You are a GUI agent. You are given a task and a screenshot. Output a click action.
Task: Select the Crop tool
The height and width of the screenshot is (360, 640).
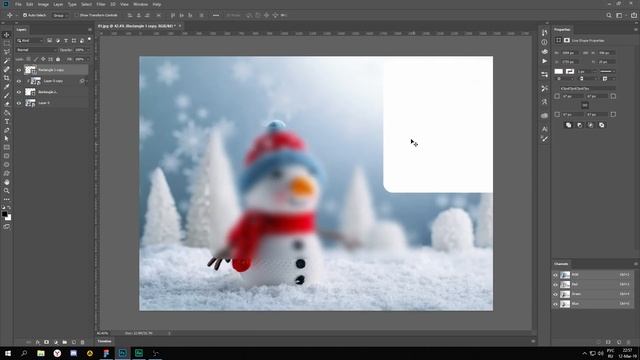pyautogui.click(x=7, y=78)
